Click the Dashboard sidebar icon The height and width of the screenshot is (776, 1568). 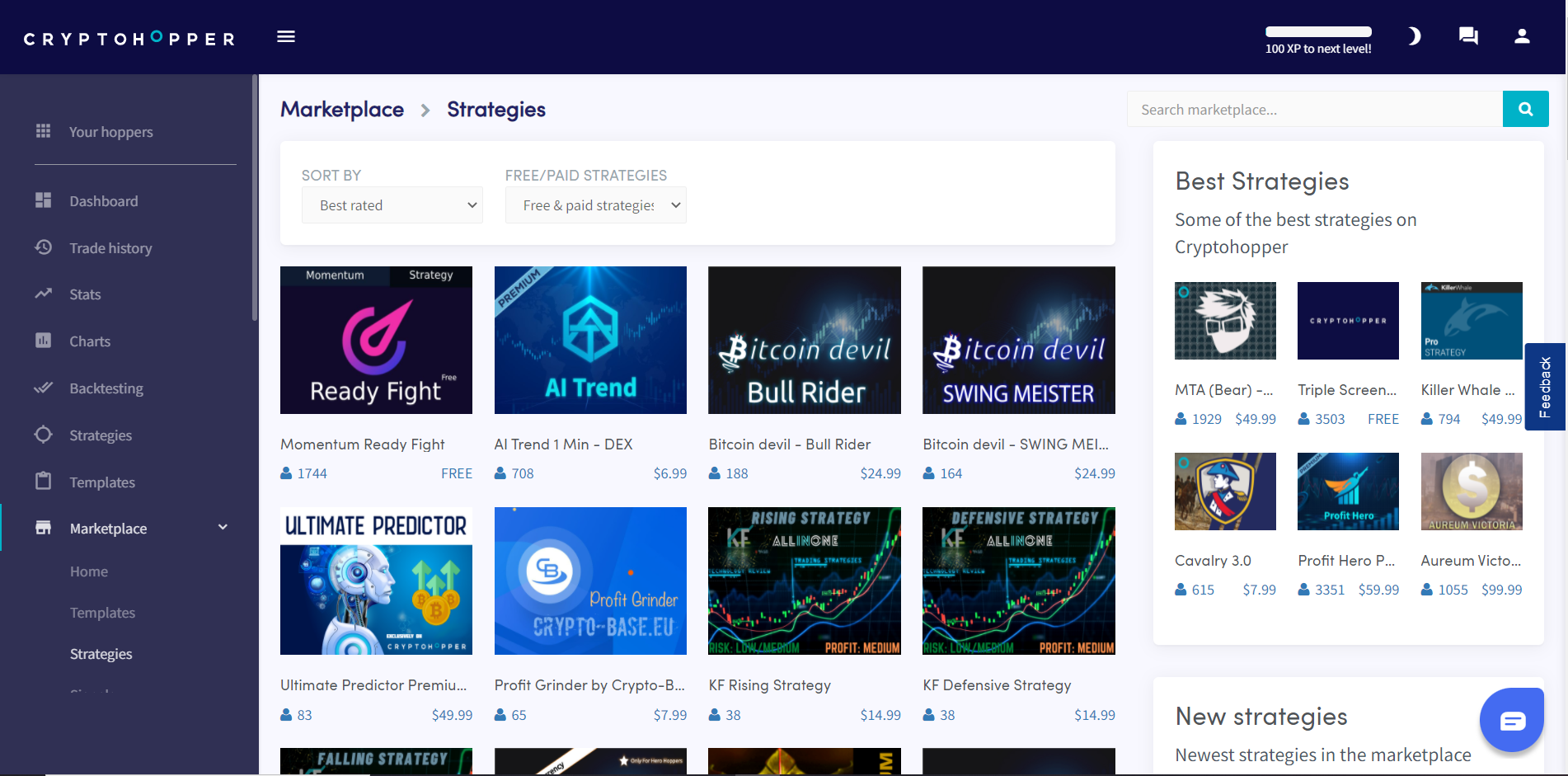click(x=44, y=200)
